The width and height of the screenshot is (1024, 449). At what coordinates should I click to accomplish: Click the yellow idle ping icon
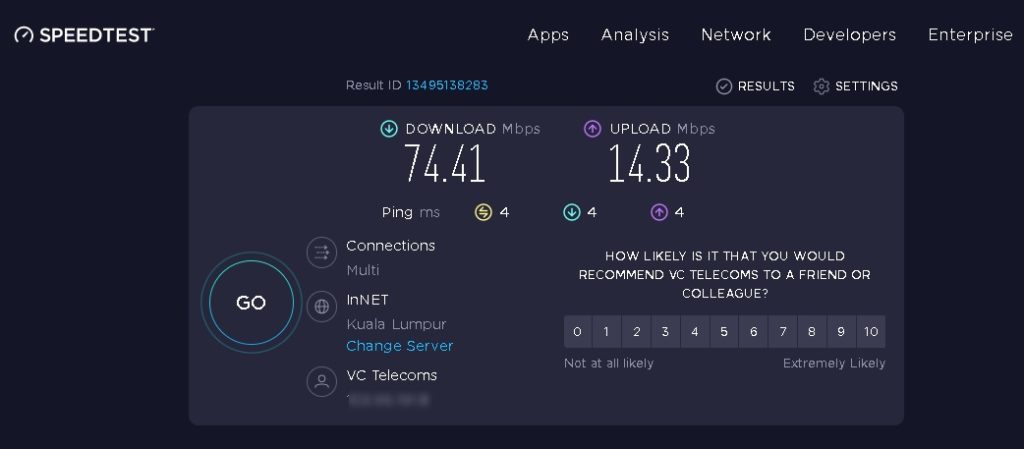pos(483,212)
